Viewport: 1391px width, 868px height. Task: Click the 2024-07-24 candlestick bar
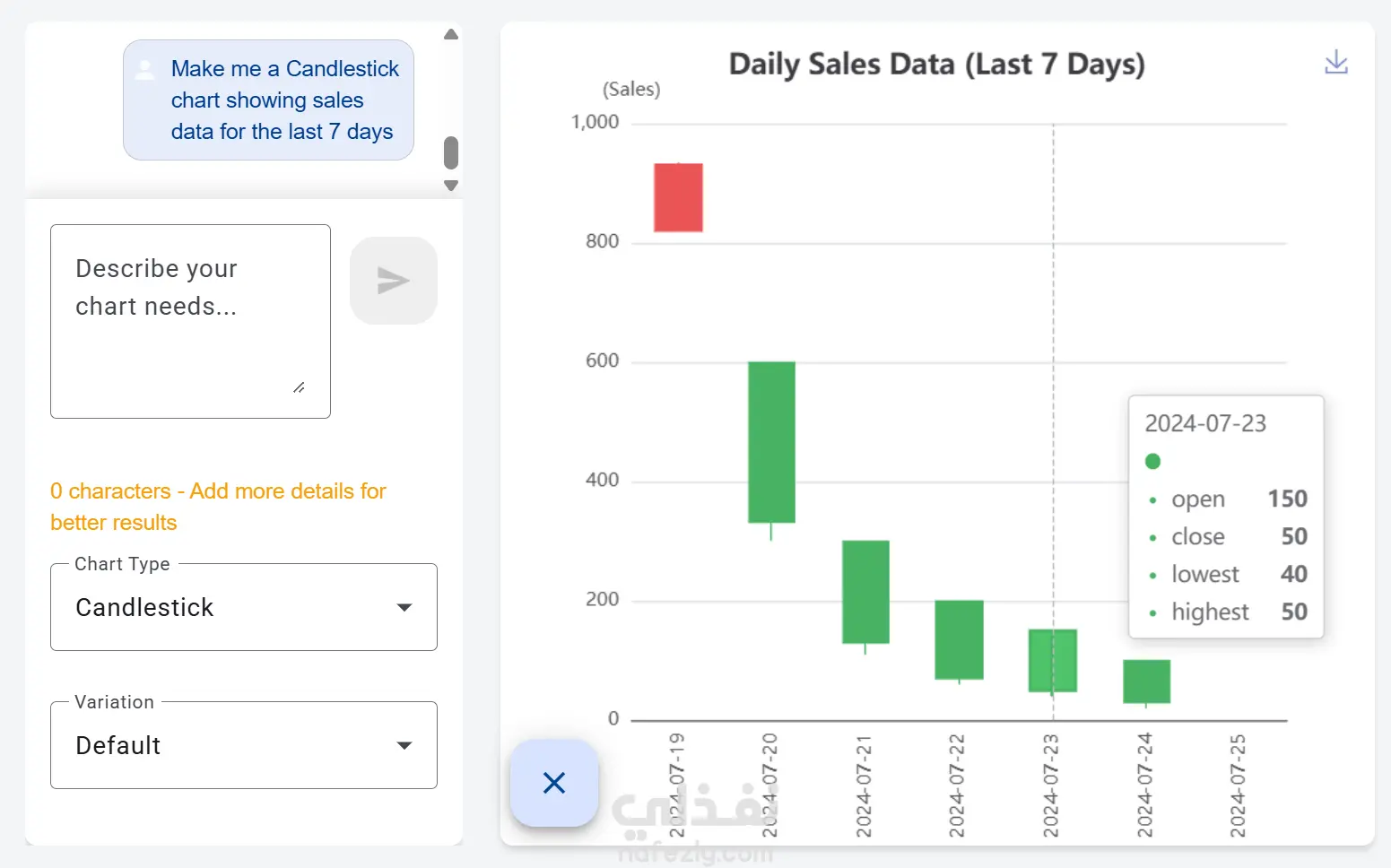coord(1146,681)
